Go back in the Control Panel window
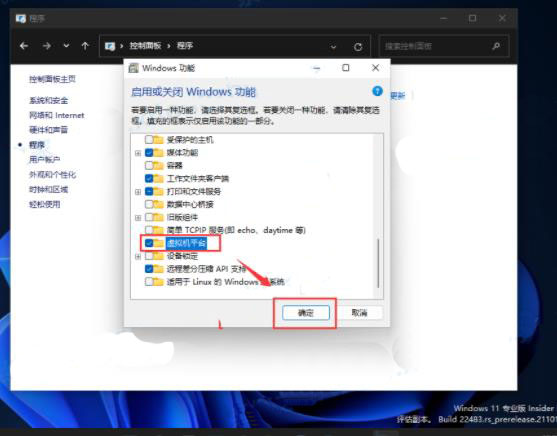 (x=24, y=46)
